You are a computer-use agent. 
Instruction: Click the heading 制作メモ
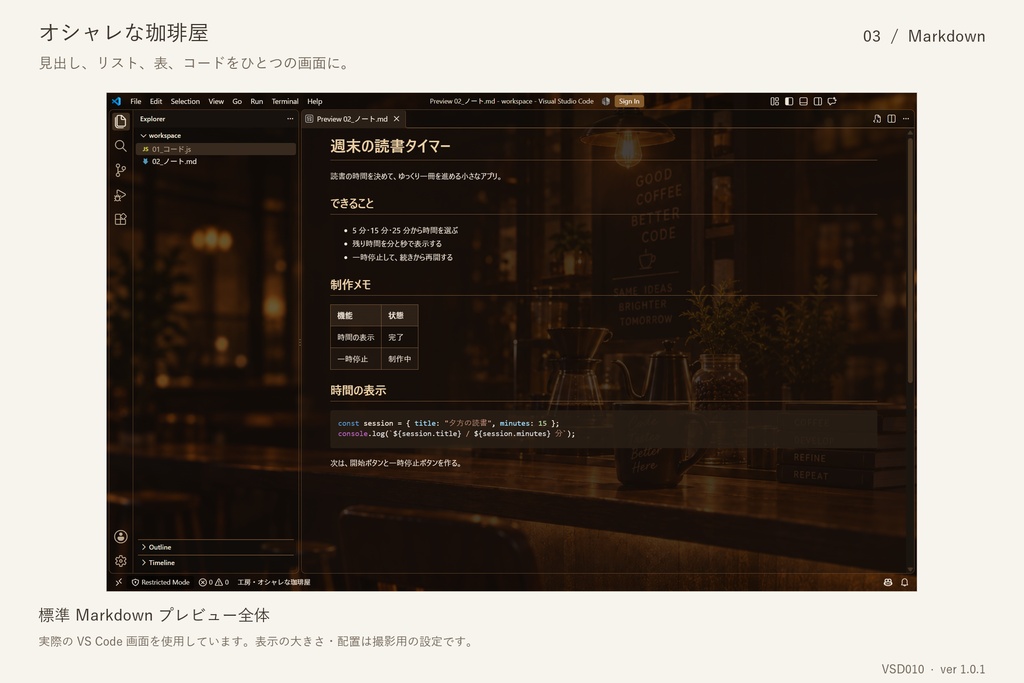click(351, 285)
